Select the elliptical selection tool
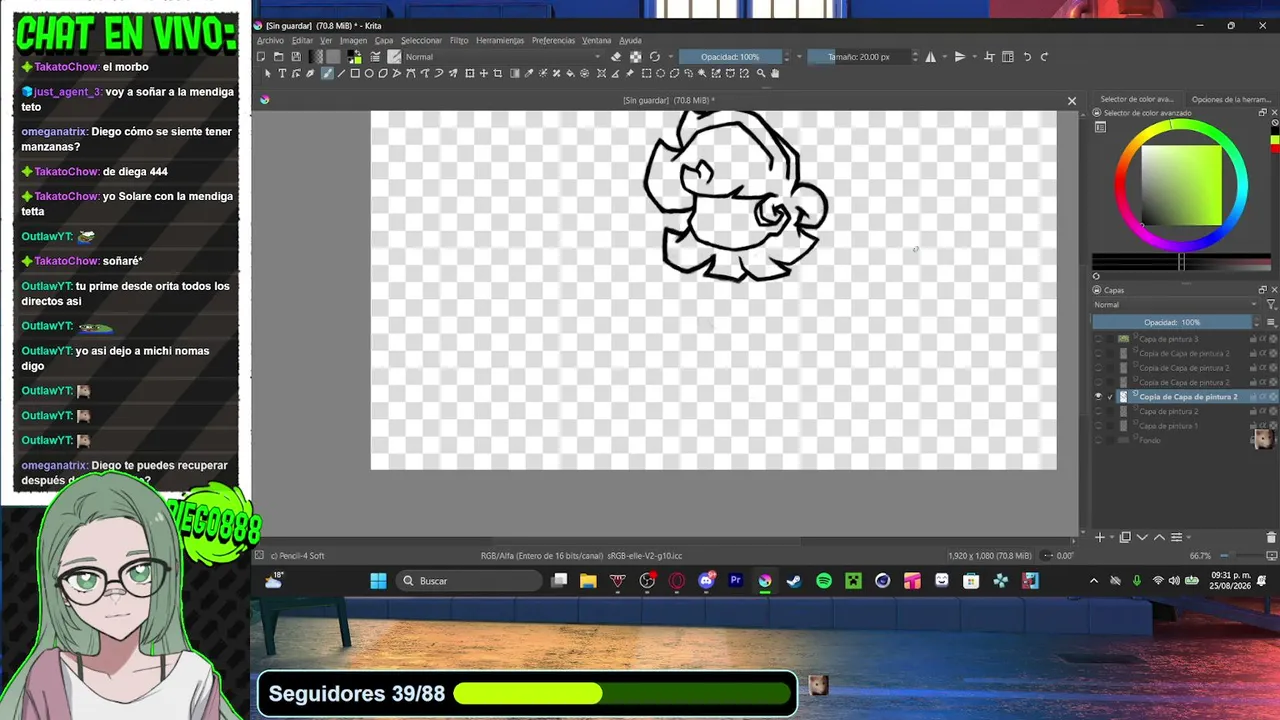The height and width of the screenshot is (720, 1280). [660, 73]
